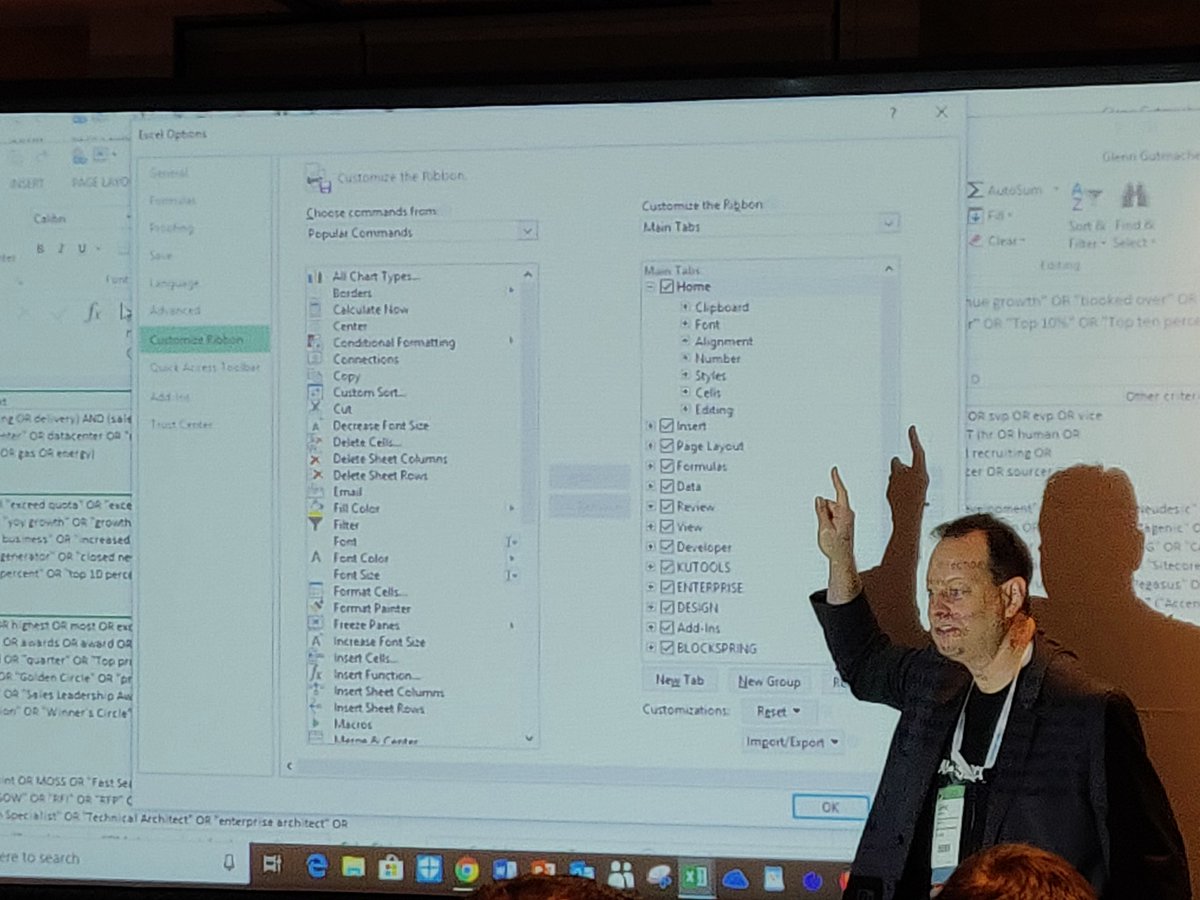This screenshot has height=900, width=1200.
Task: Click the Connections command icon
Action: (316, 359)
